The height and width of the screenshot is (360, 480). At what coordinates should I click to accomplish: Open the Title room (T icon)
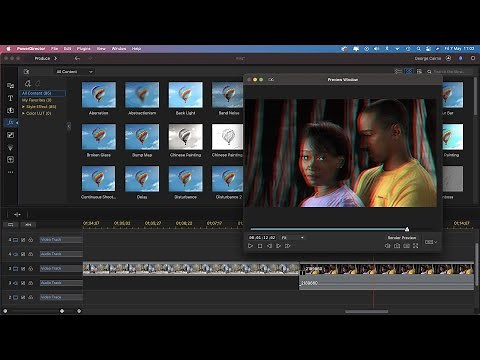pyautogui.click(x=10, y=98)
